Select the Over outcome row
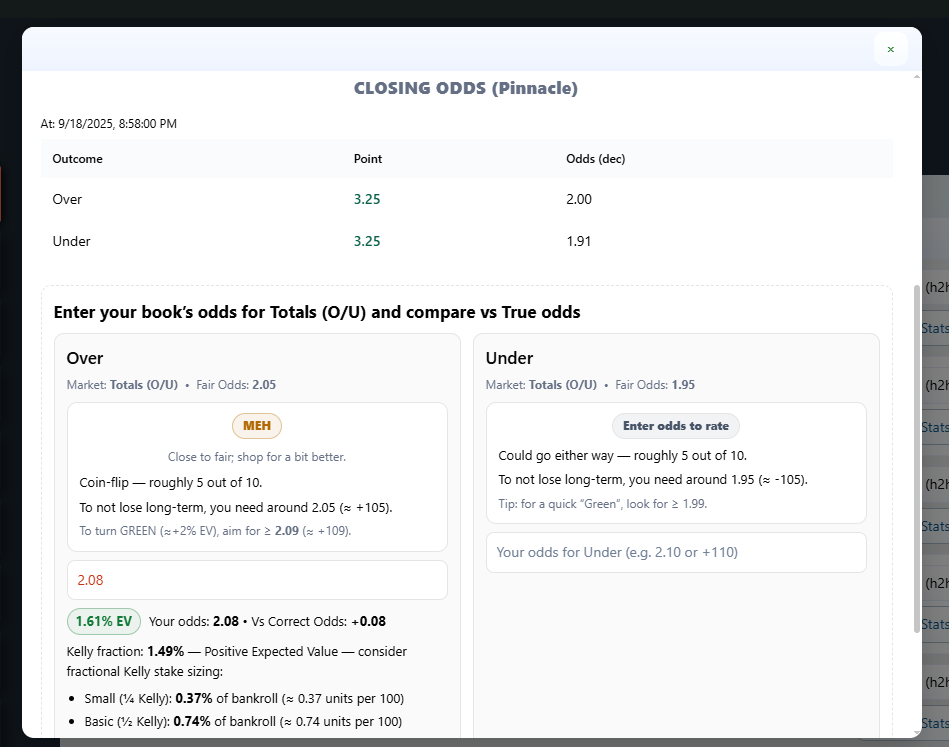The width and height of the screenshot is (949, 747). point(67,199)
